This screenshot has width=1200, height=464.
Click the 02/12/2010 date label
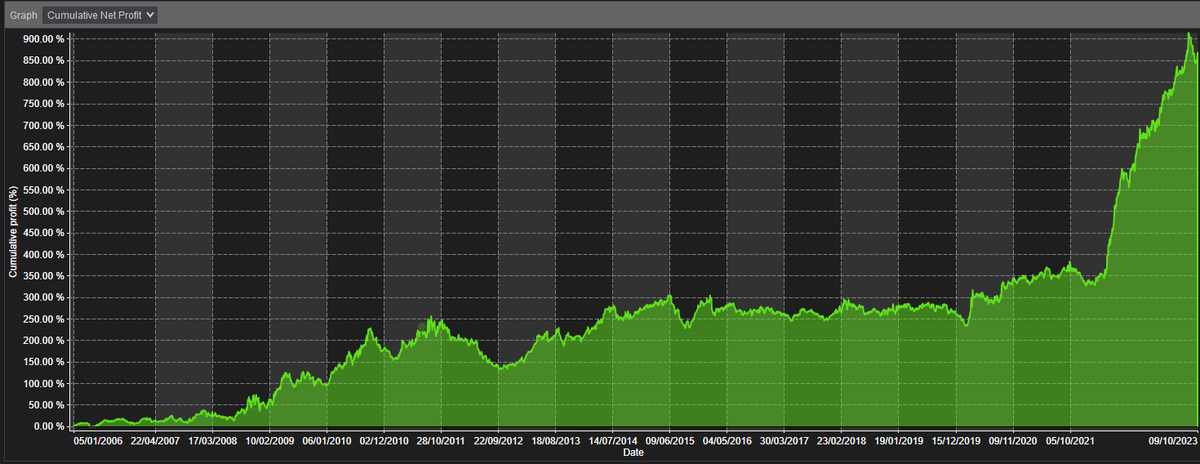coord(384,440)
